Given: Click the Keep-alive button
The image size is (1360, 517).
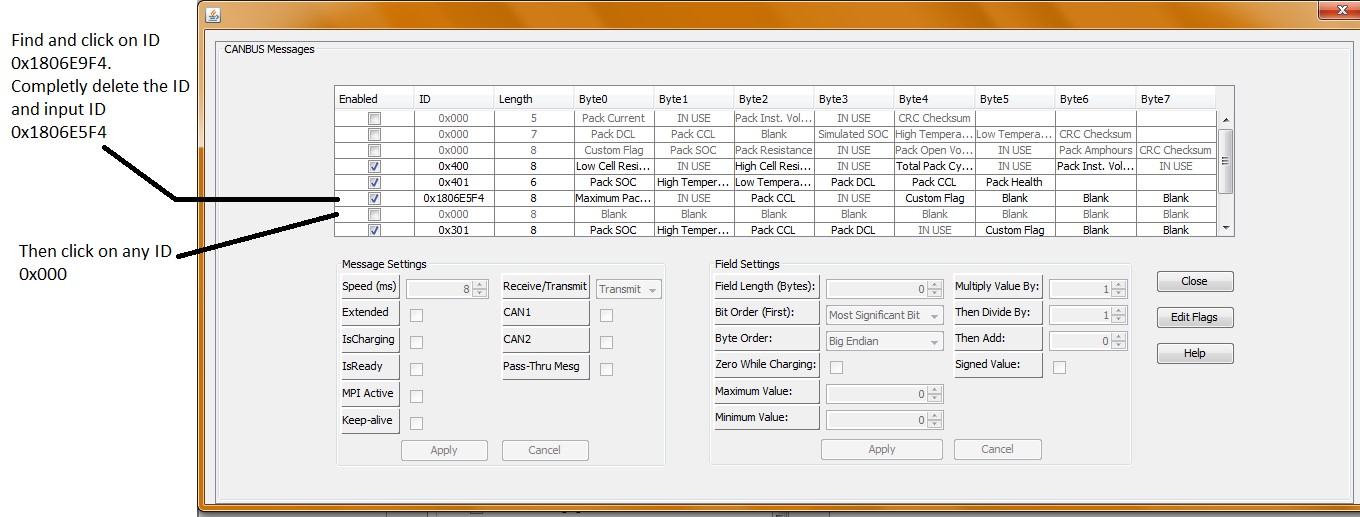Looking at the screenshot, I should pyautogui.click(x=368, y=420).
